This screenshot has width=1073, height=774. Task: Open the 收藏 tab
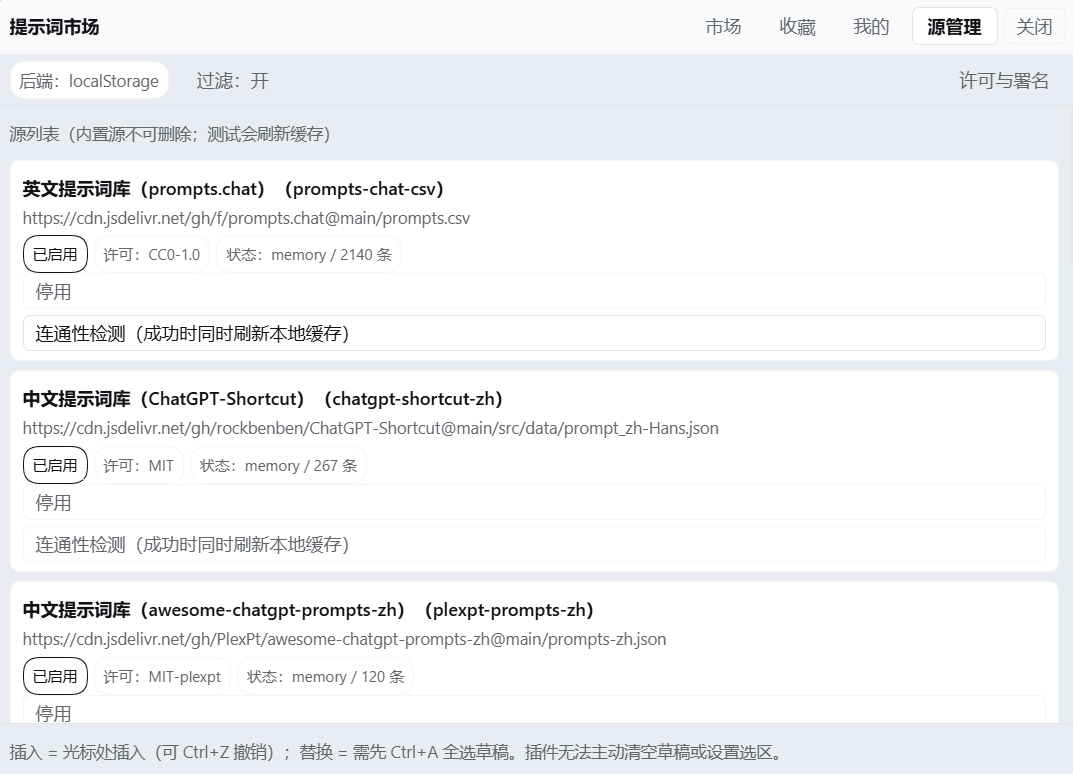[797, 27]
